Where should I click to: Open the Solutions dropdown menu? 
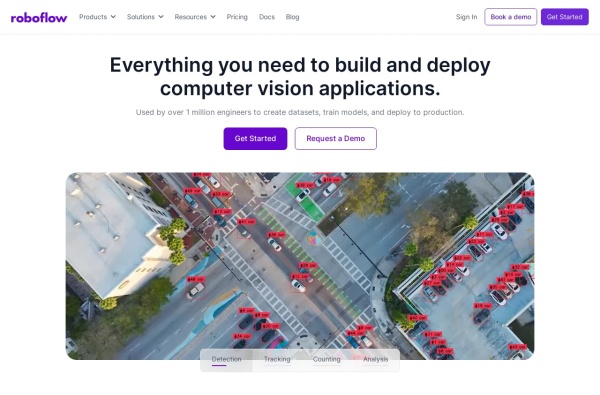145,17
